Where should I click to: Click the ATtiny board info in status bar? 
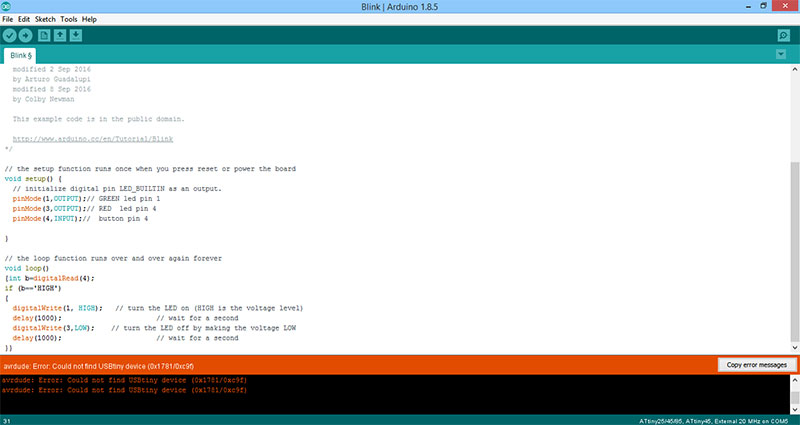pos(714,421)
